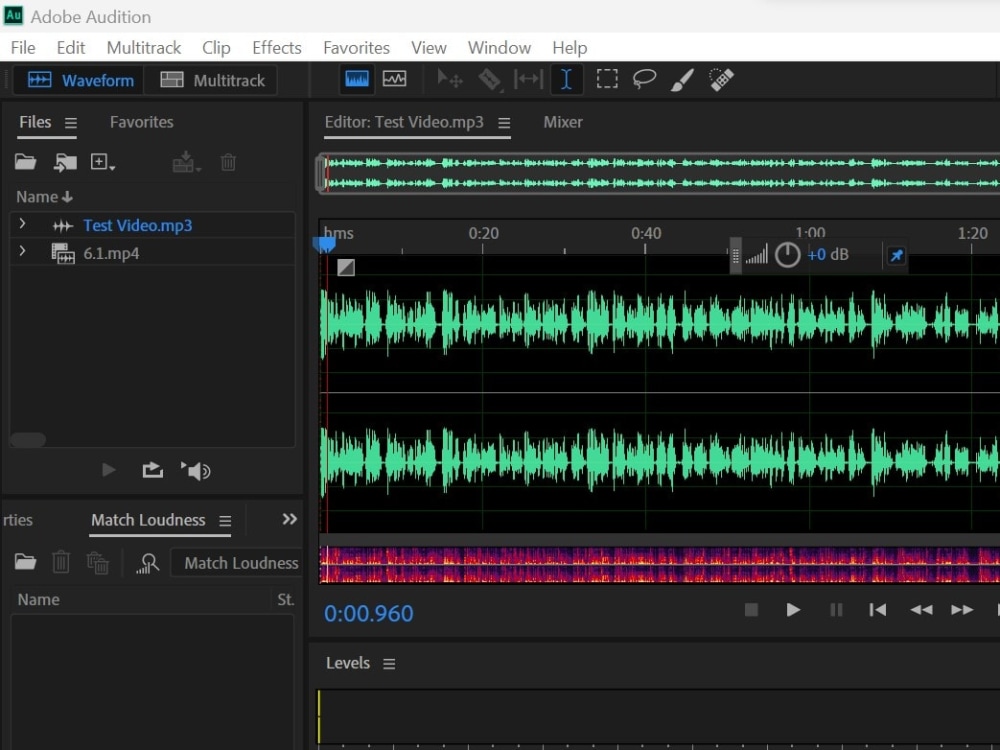Click the Files panel trash icon
The width and height of the screenshot is (1000, 750).
[x=228, y=163]
